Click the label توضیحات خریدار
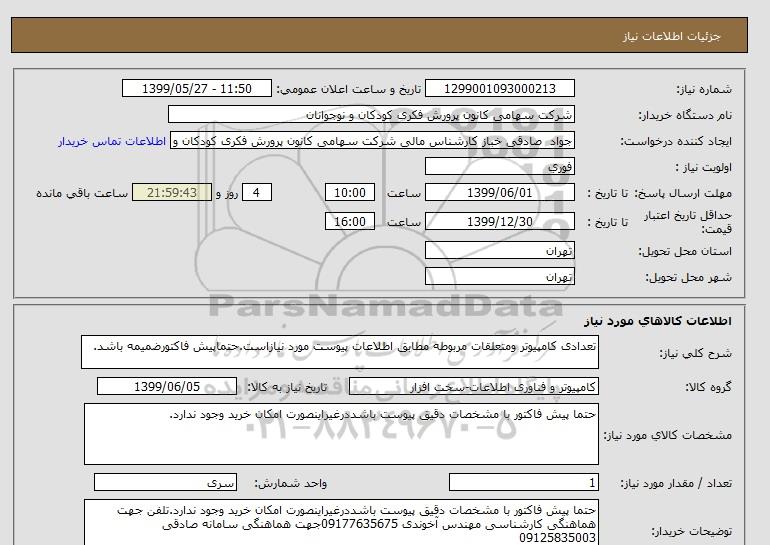 tap(691, 531)
